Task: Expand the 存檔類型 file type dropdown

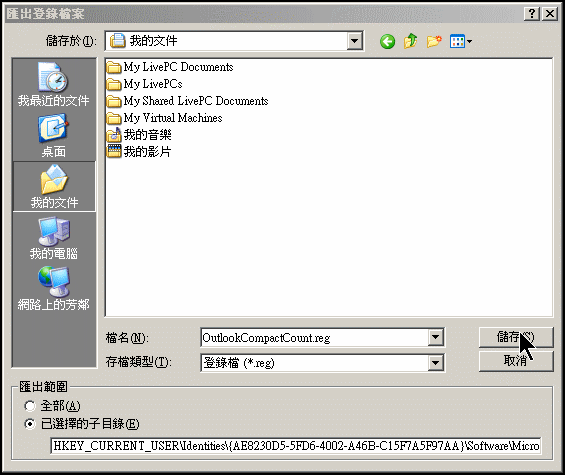Action: coord(436,363)
